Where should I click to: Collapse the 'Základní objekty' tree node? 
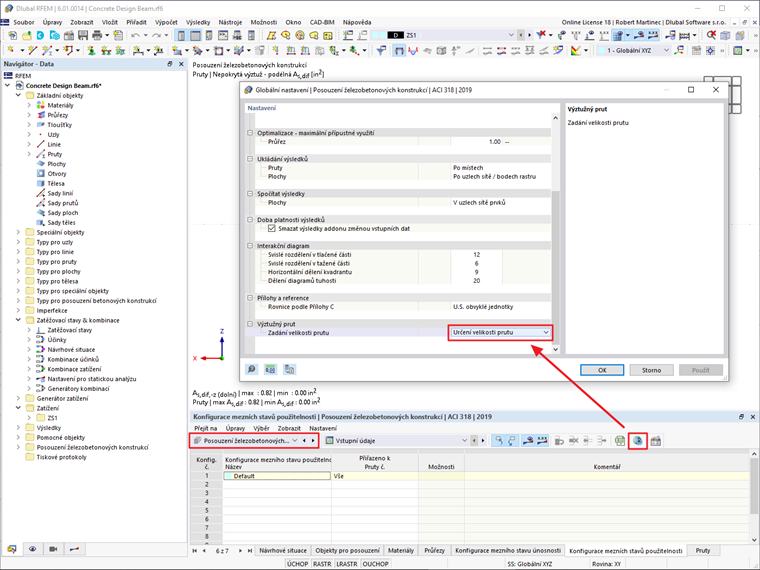tap(18, 95)
